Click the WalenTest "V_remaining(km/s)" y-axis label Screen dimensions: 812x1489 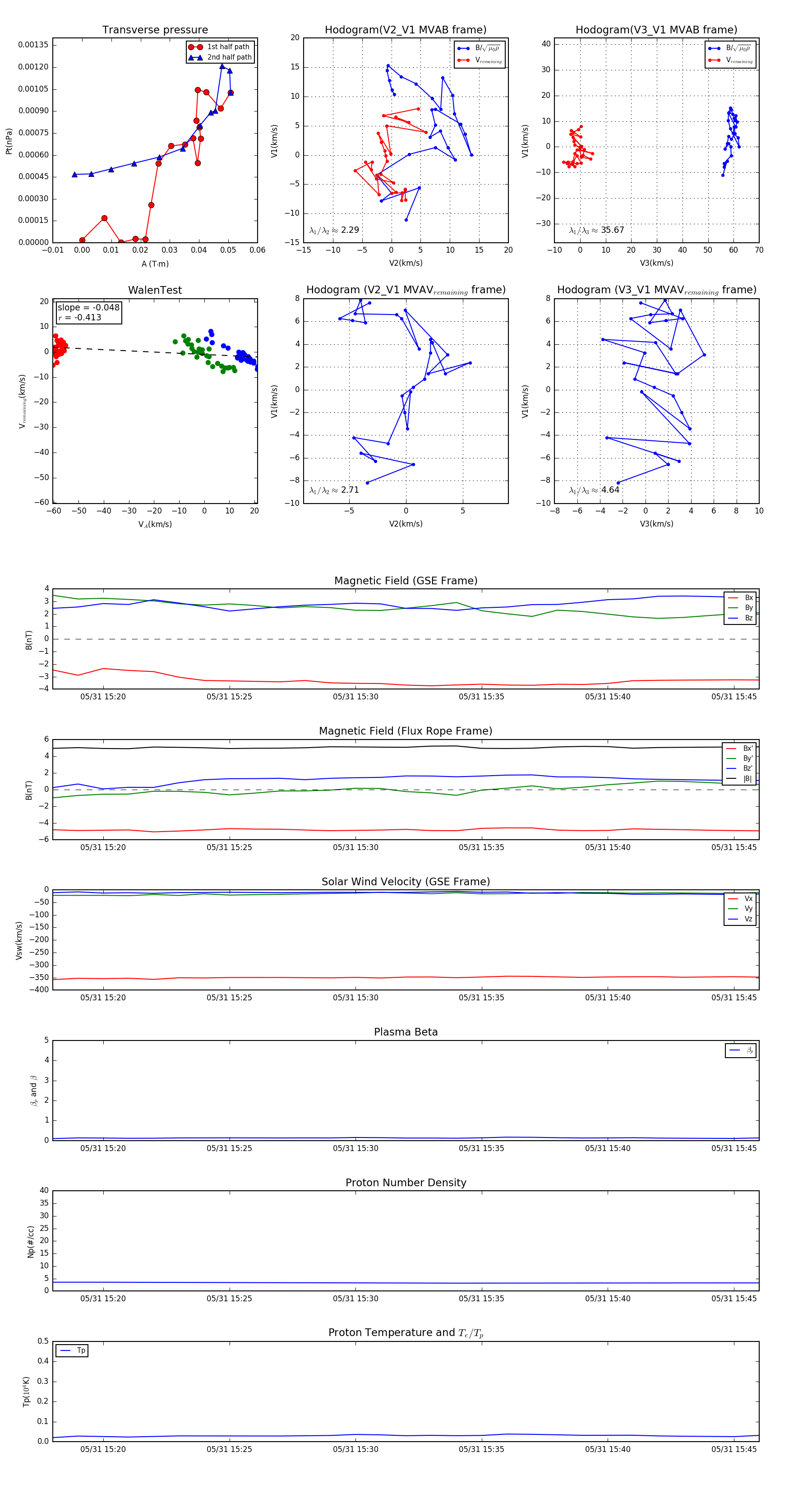click(x=23, y=401)
